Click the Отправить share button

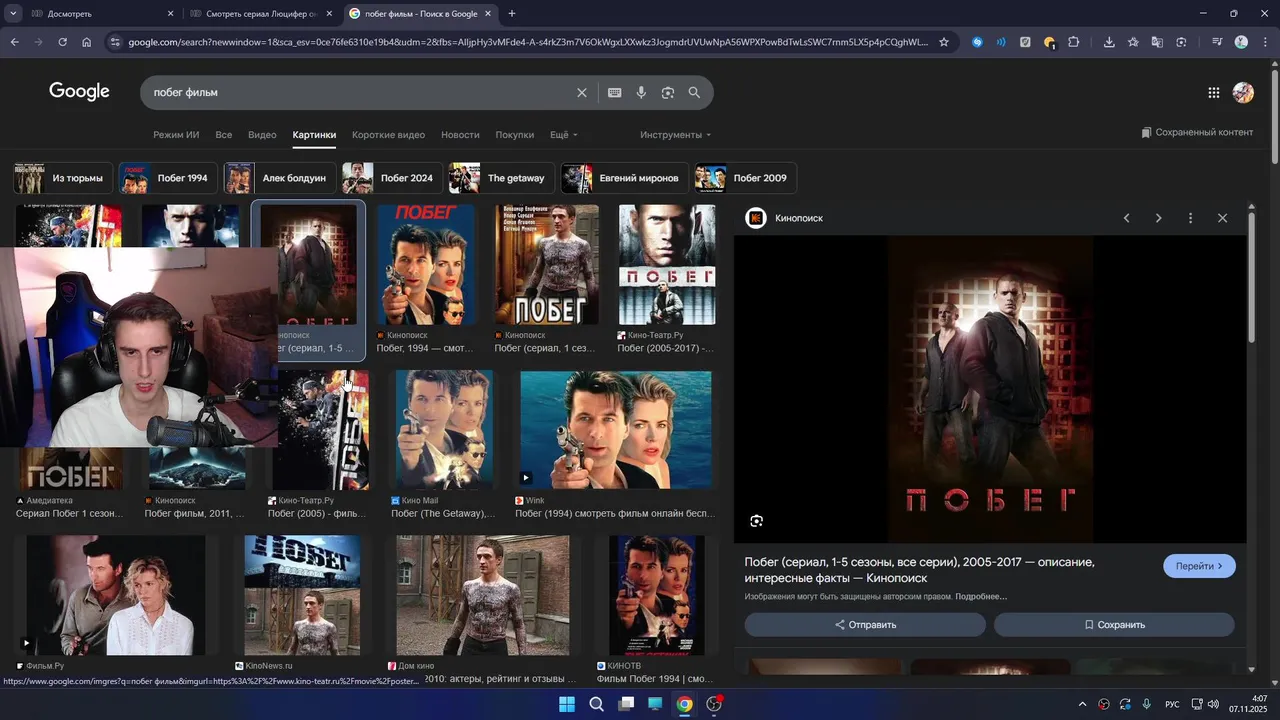(x=865, y=625)
